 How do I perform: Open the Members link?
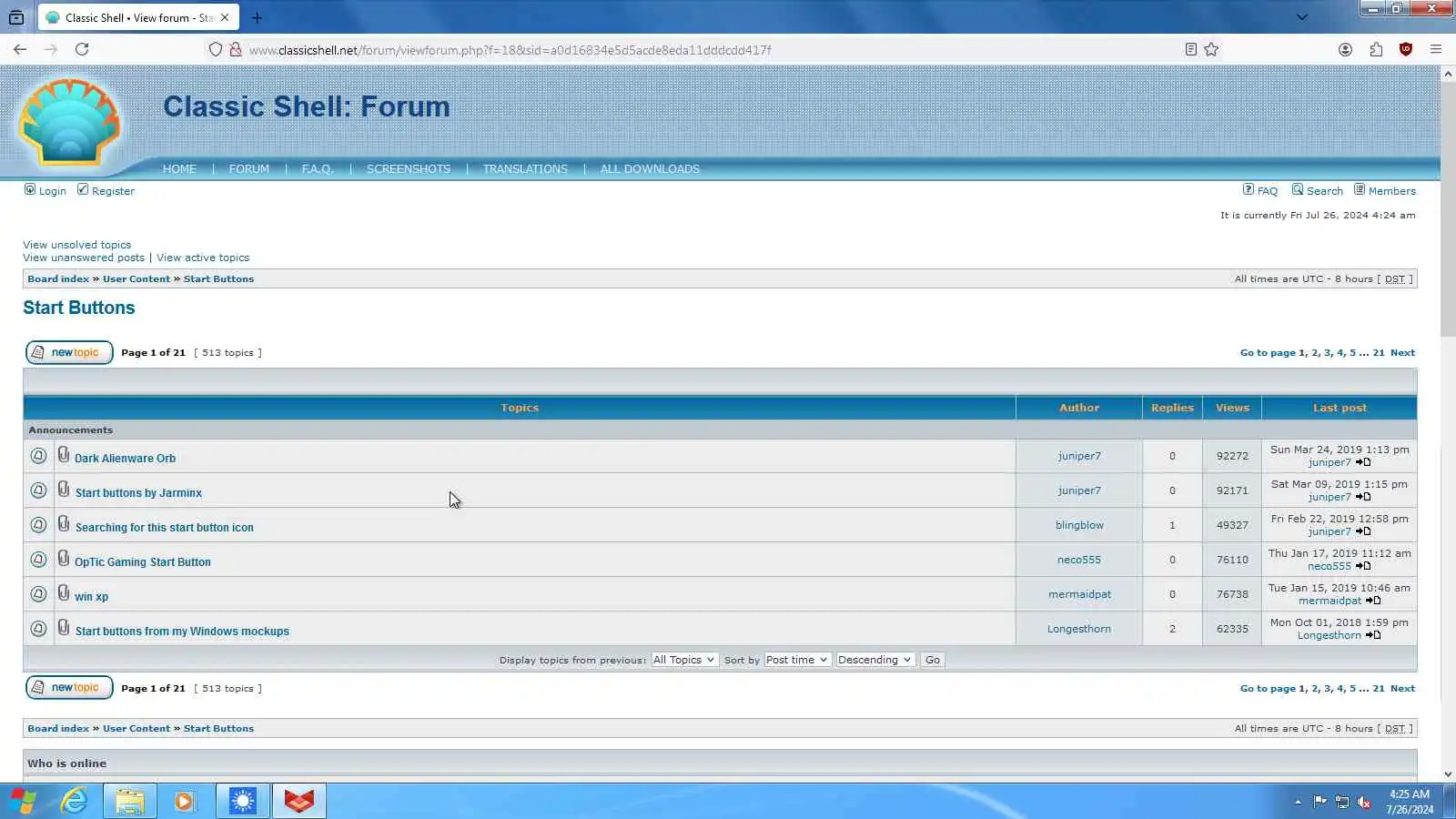tap(1391, 191)
